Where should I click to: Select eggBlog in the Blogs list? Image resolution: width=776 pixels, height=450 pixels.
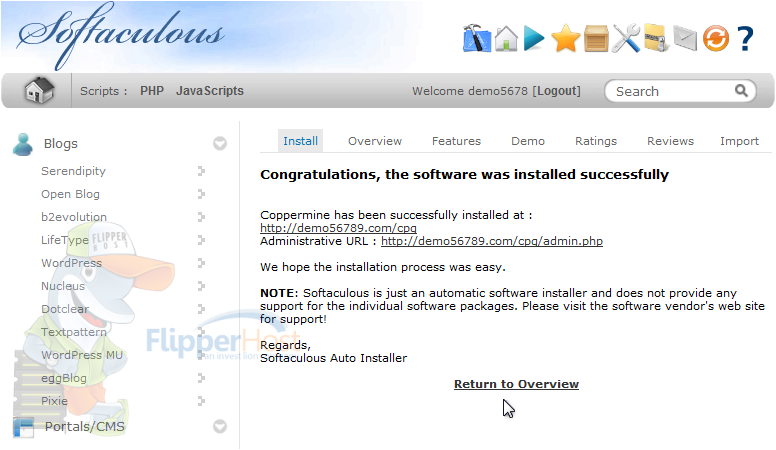point(64,378)
